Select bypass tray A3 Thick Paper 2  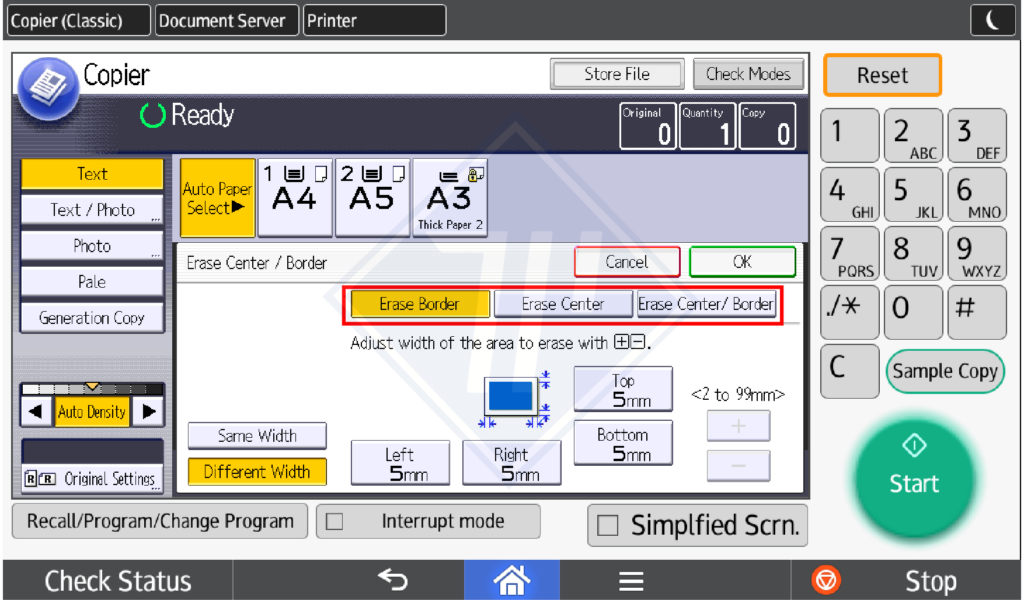(x=450, y=197)
